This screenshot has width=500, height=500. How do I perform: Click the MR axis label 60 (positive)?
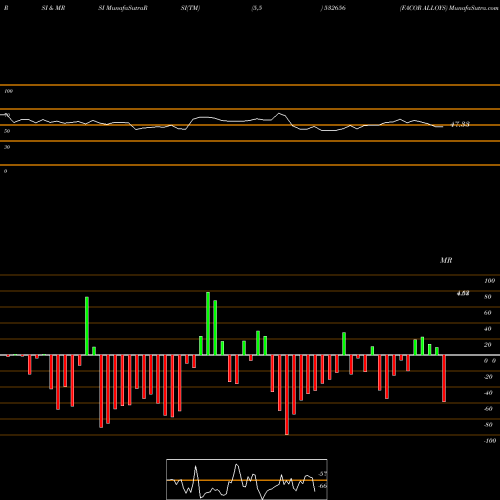point(488,313)
